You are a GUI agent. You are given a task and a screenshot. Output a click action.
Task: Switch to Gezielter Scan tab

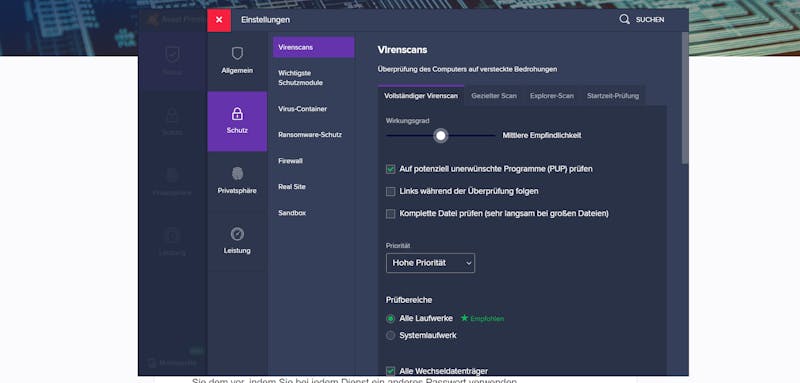pyautogui.click(x=494, y=96)
